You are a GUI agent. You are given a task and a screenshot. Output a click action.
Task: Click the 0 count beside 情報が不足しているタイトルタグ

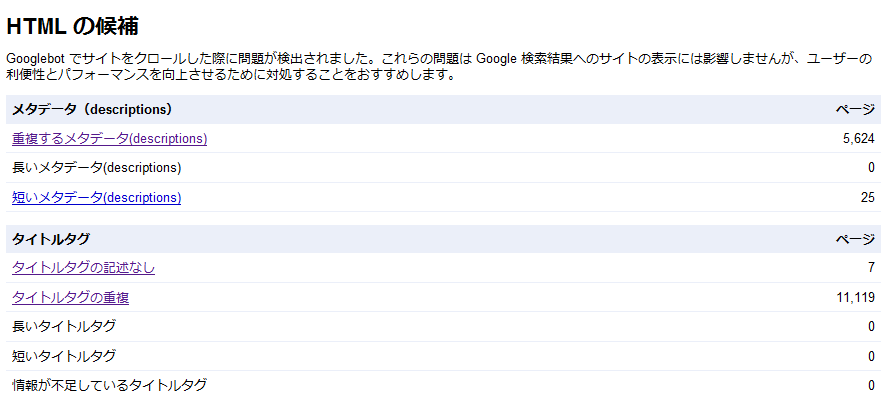pyautogui.click(x=871, y=385)
